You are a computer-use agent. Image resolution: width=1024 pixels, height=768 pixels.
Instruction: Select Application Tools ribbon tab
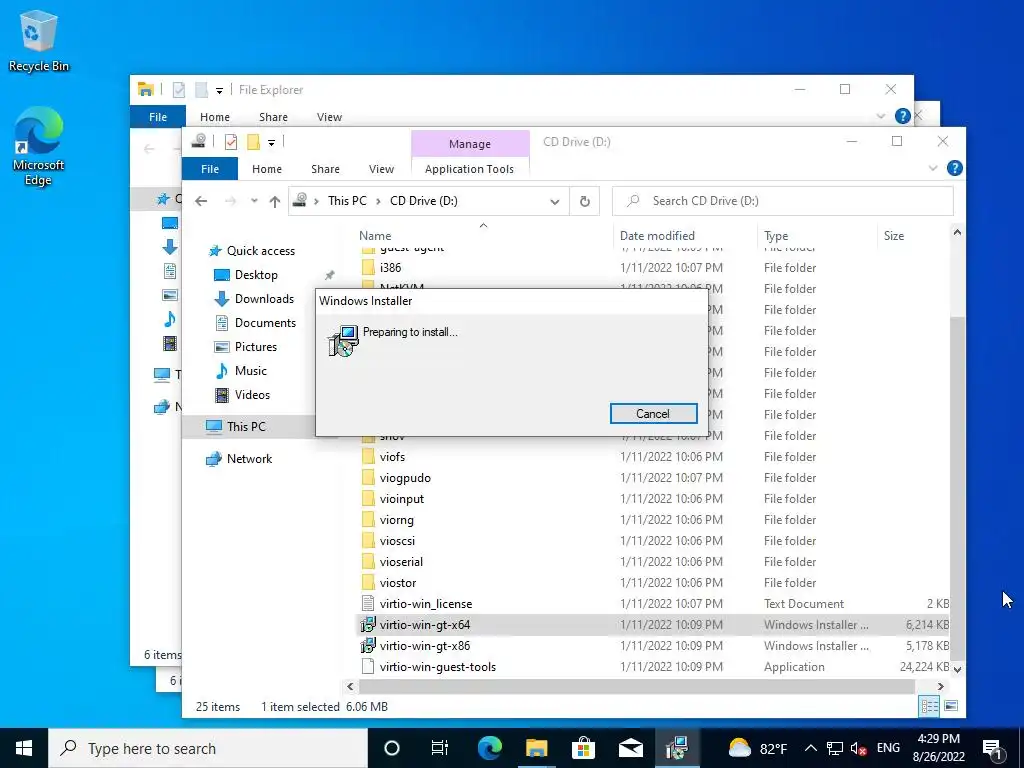(469, 168)
